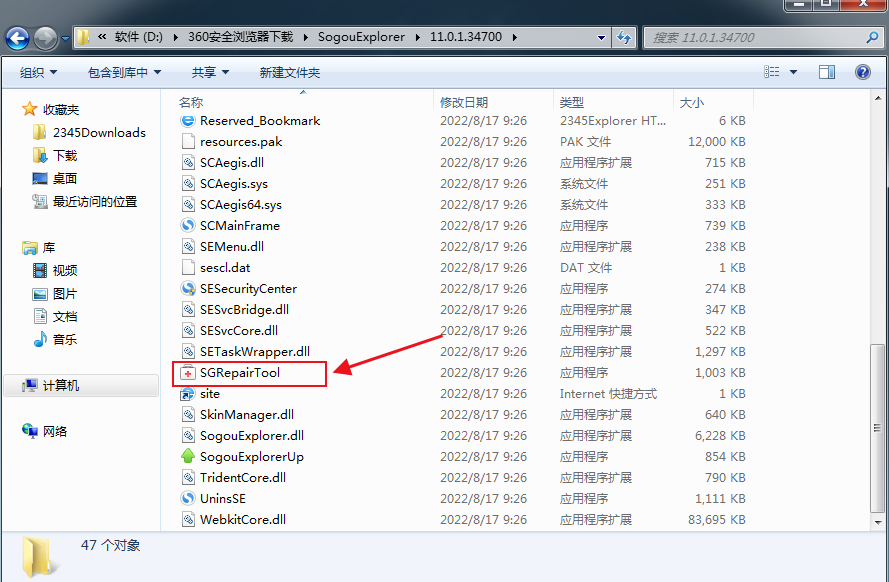The width and height of the screenshot is (889, 582).
Task: Select the SCAegis64.sys file name
Action: [x=240, y=205]
